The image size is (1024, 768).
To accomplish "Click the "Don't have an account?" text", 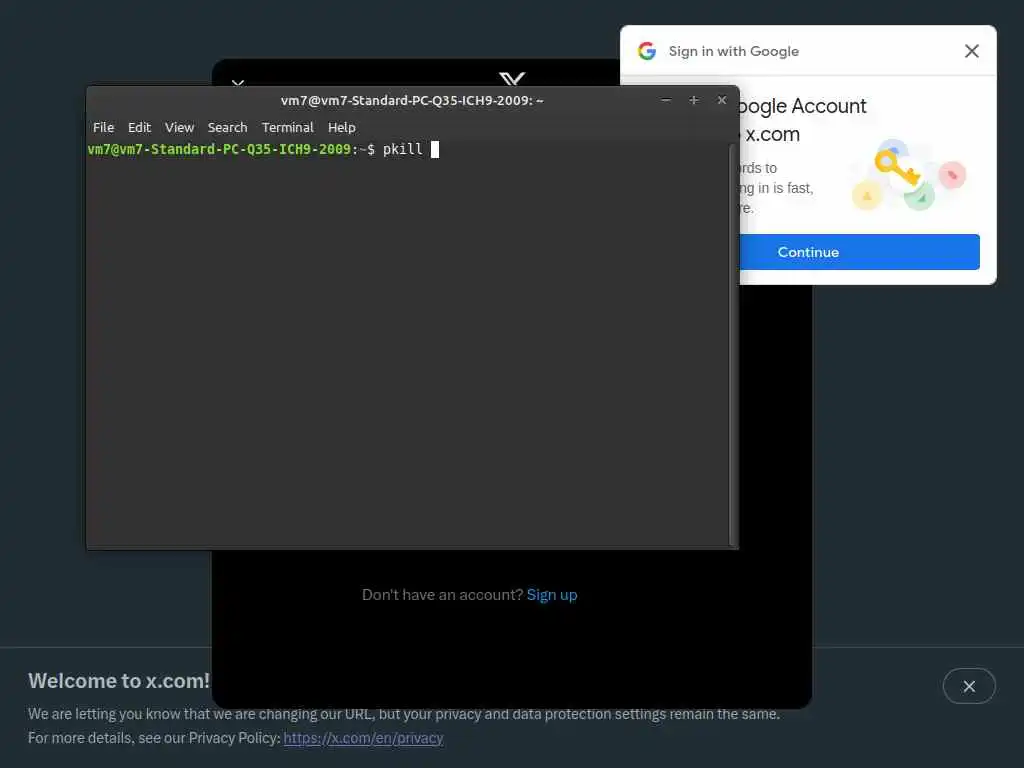I will pos(442,595).
